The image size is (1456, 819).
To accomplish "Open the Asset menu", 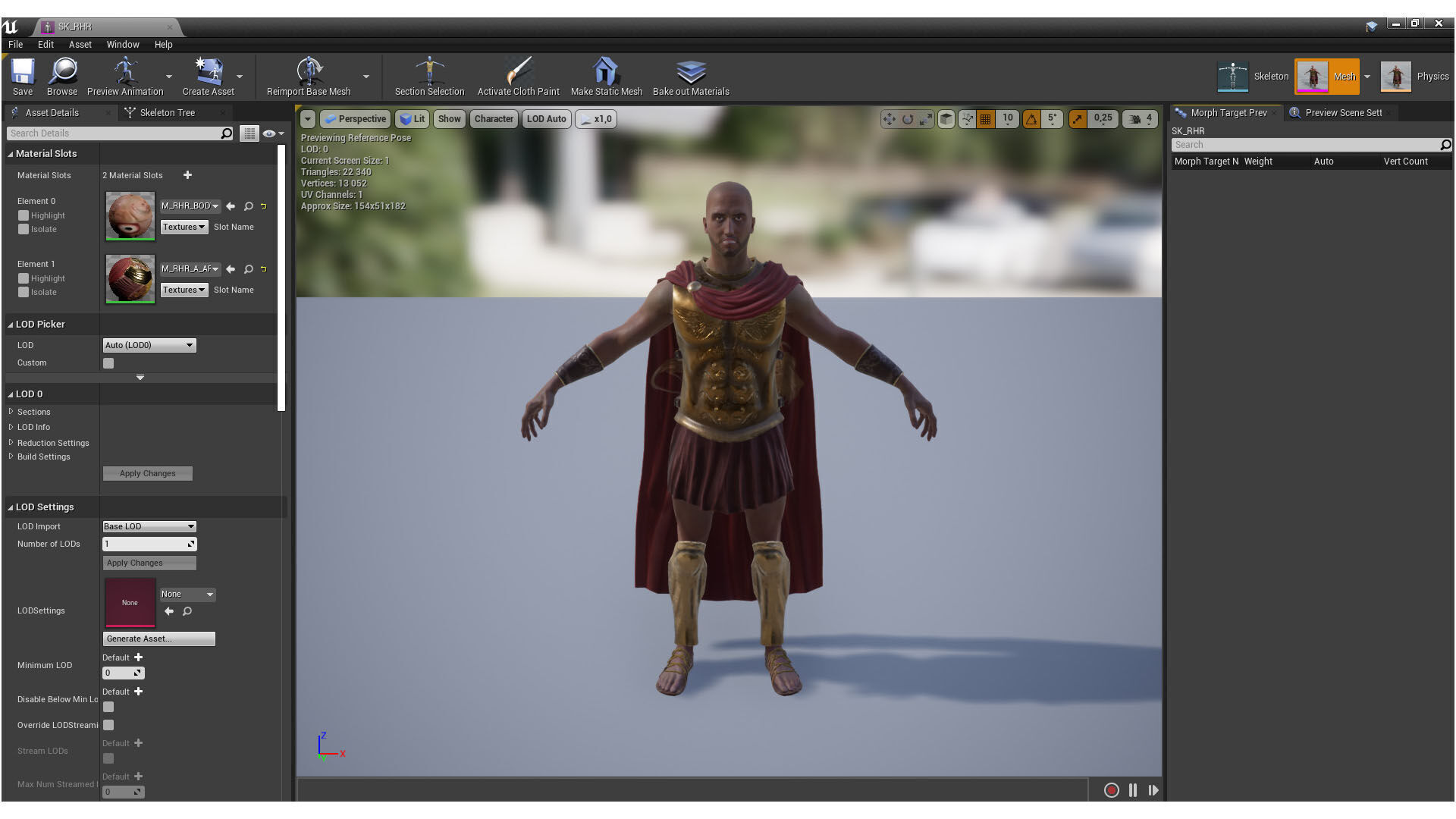I will pyautogui.click(x=80, y=45).
